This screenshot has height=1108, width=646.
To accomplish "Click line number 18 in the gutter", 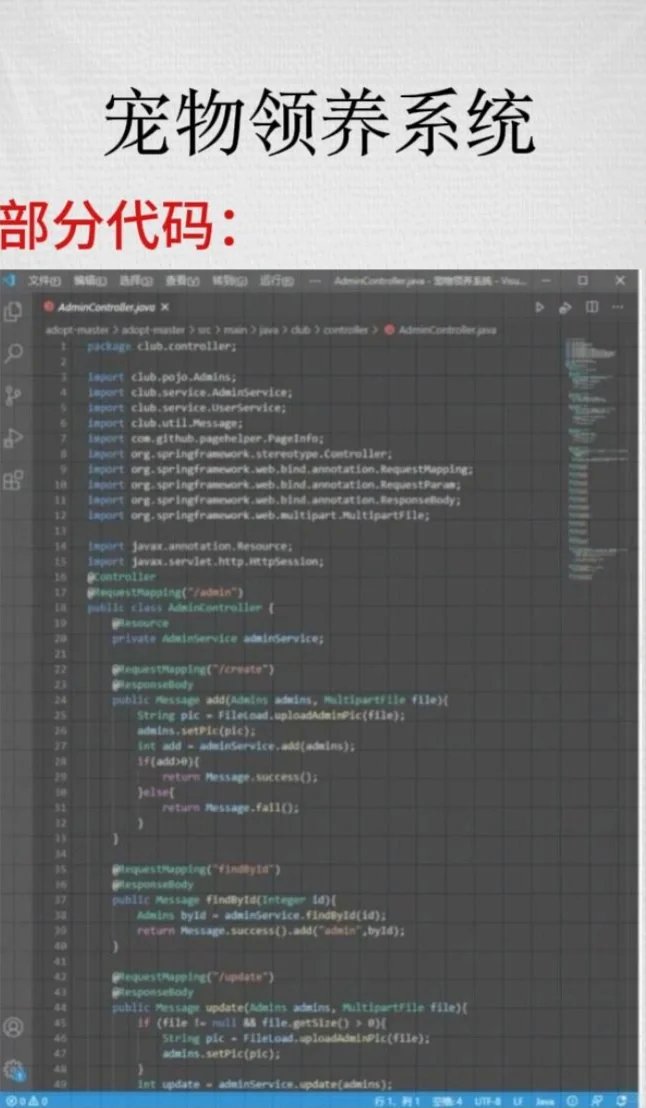I will pos(60,608).
